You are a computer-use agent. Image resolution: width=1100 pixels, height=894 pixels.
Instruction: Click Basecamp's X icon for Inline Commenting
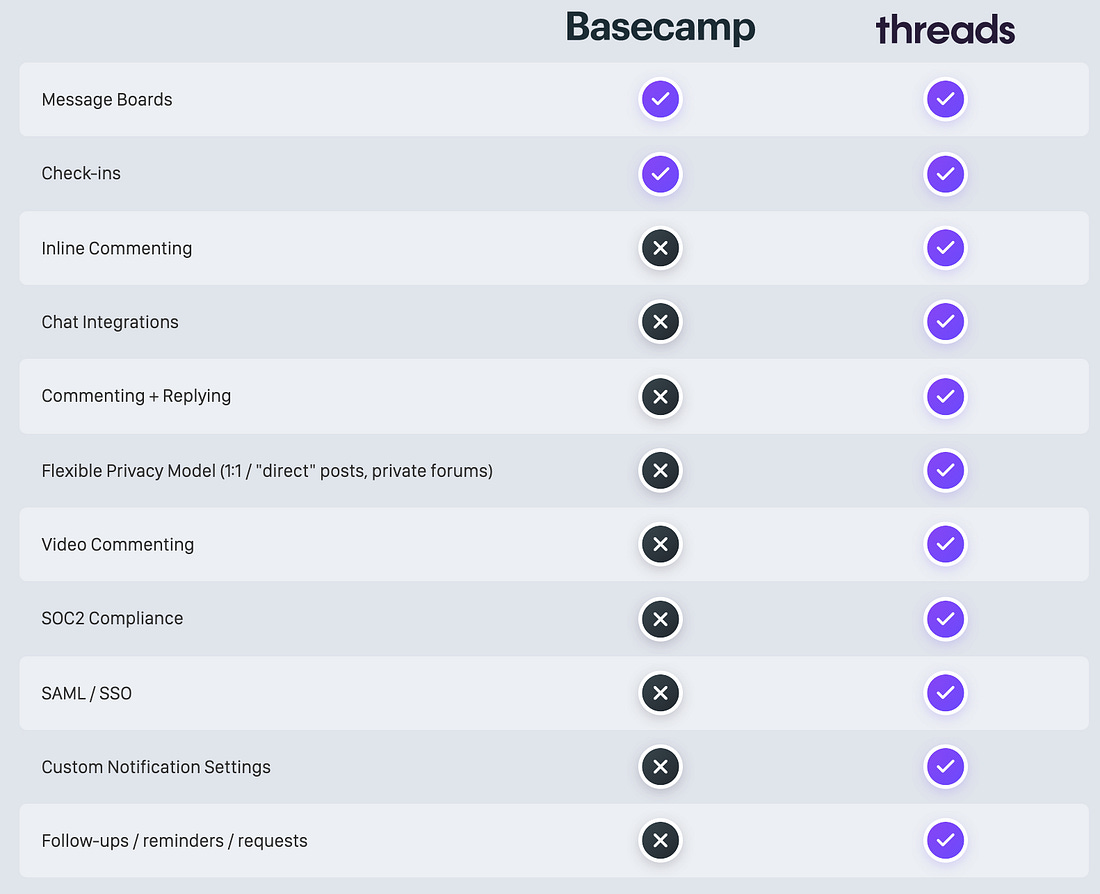point(660,248)
